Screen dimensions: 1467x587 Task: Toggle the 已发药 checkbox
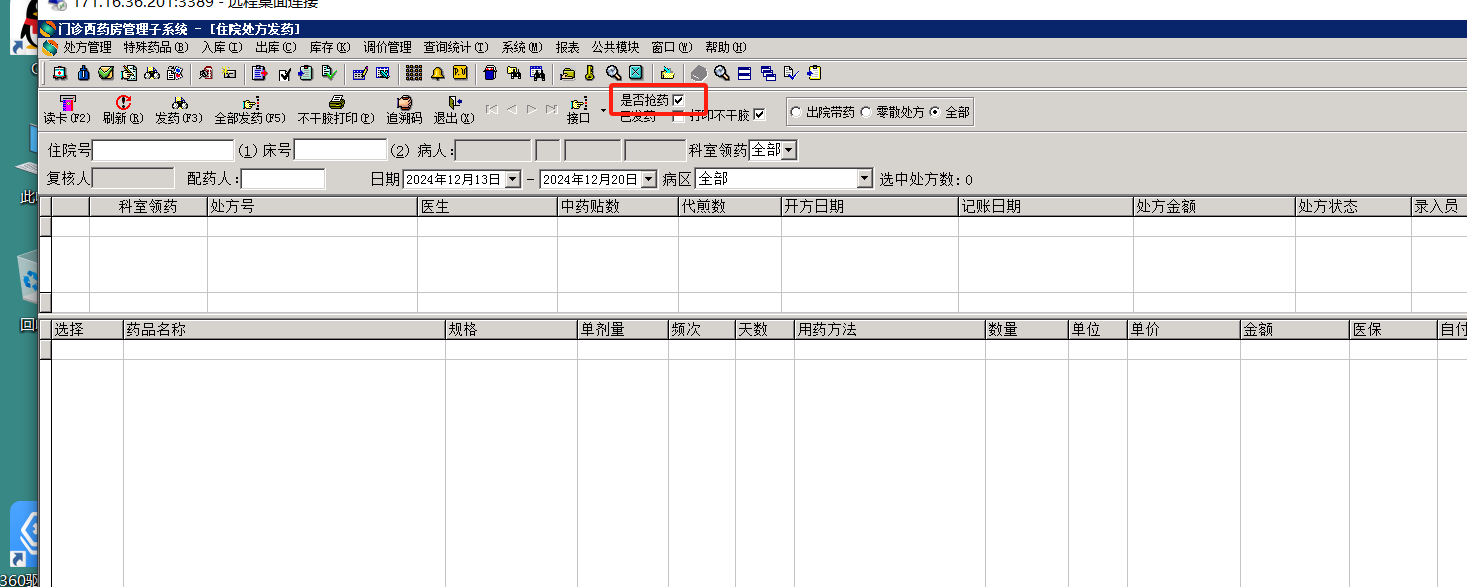click(678, 116)
